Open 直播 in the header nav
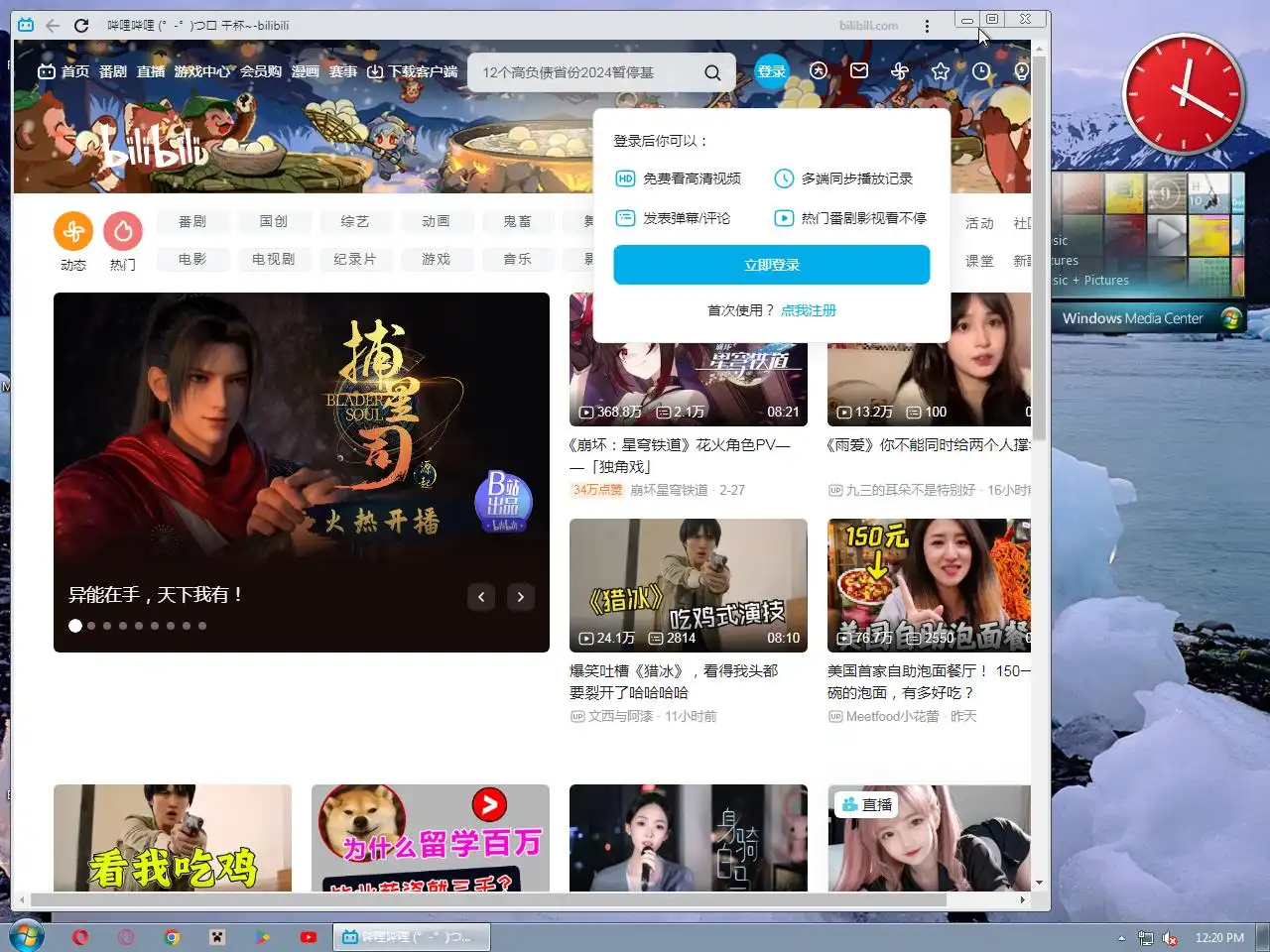 [x=151, y=71]
